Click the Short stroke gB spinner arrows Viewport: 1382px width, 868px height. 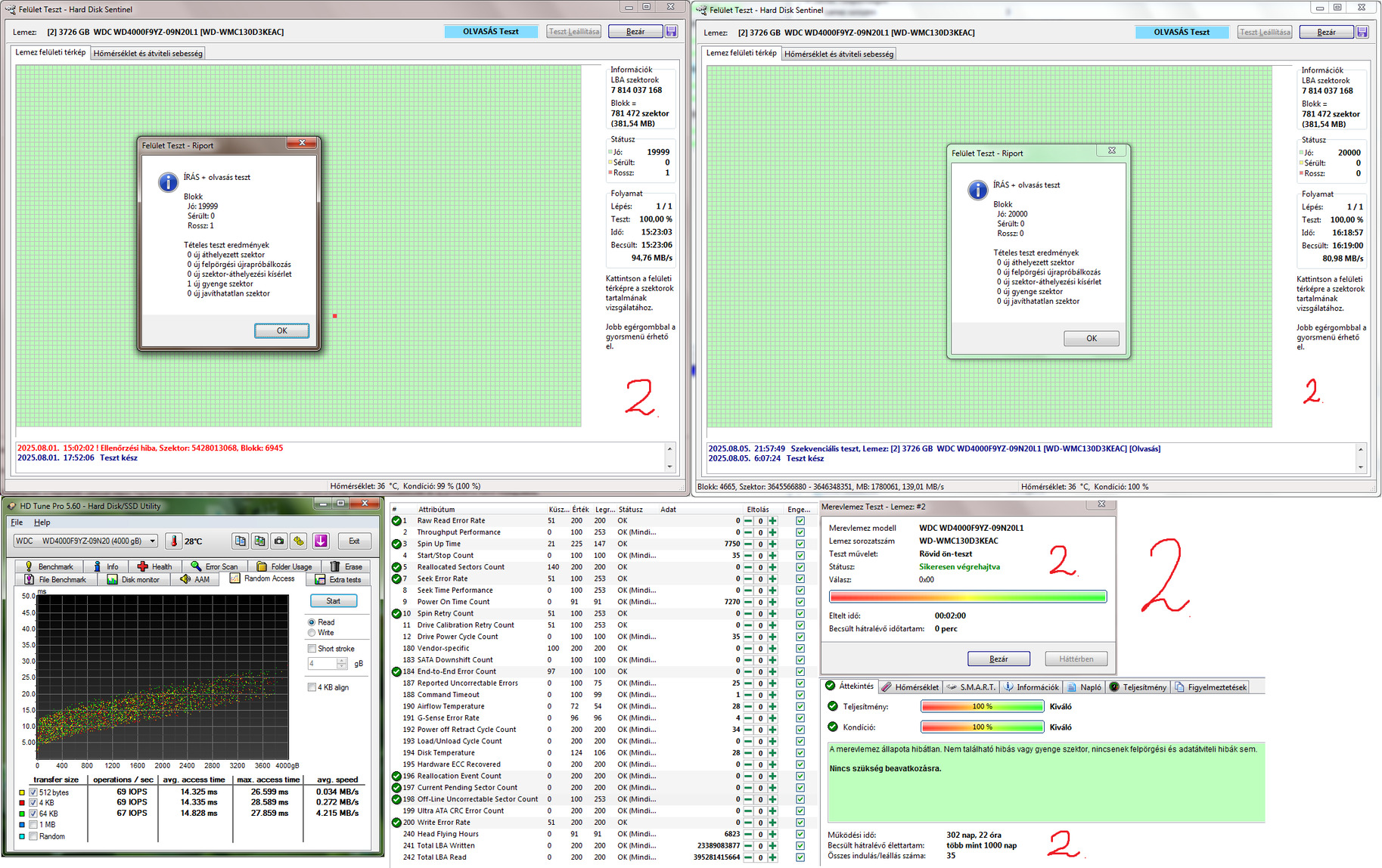click(x=342, y=664)
